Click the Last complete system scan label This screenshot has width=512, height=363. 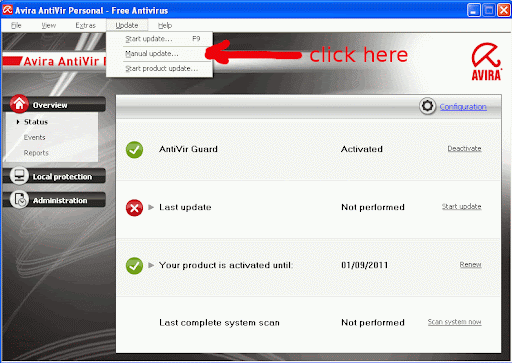(x=219, y=323)
